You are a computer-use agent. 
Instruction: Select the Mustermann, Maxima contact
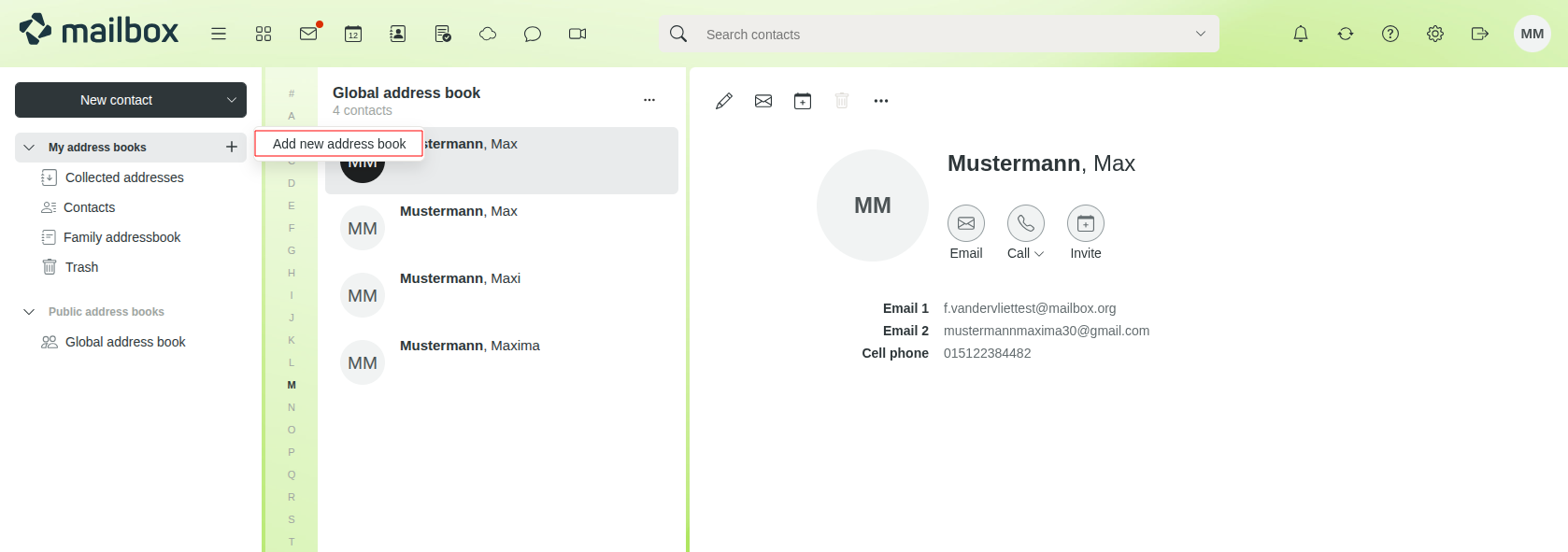(x=469, y=346)
